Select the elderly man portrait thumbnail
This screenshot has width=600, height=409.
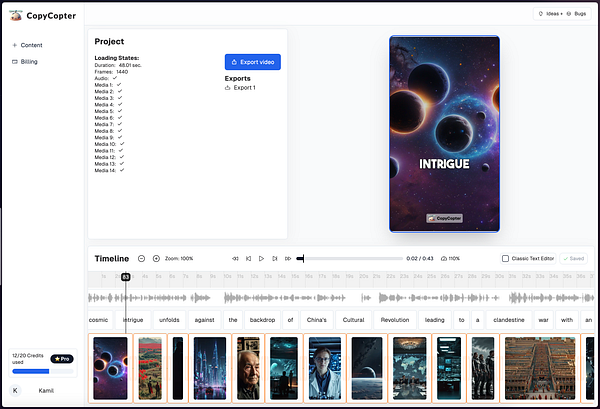click(x=247, y=368)
